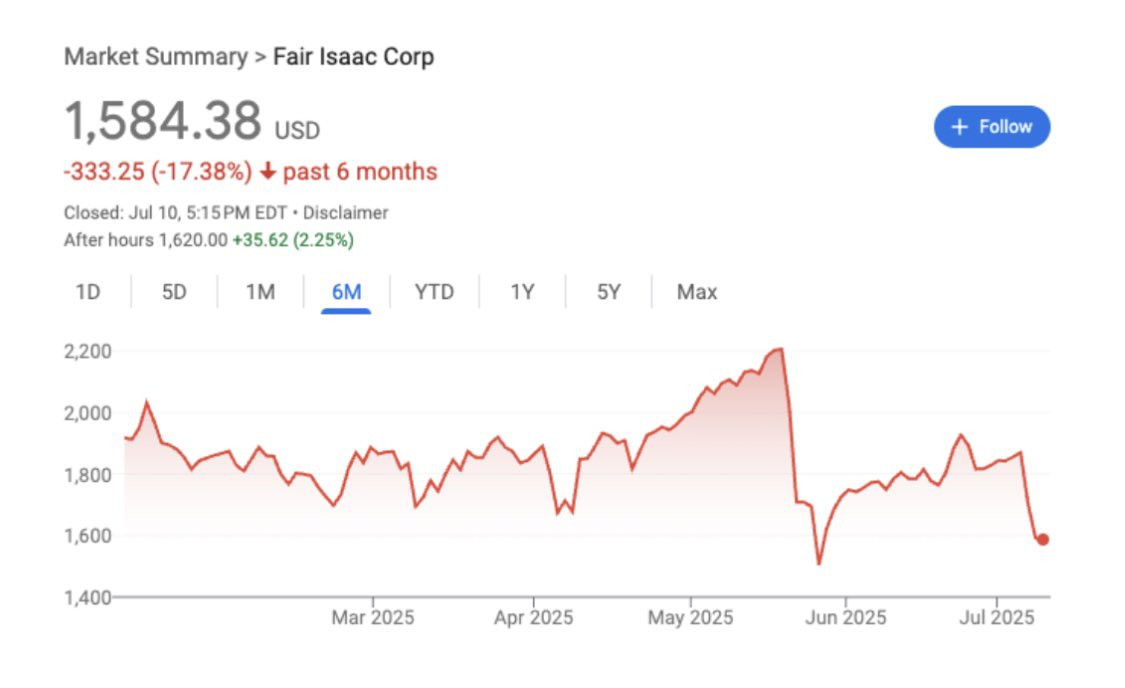The image size is (1125, 688).
Task: Click the red endpoint dot on chart
Action: (x=1042, y=540)
